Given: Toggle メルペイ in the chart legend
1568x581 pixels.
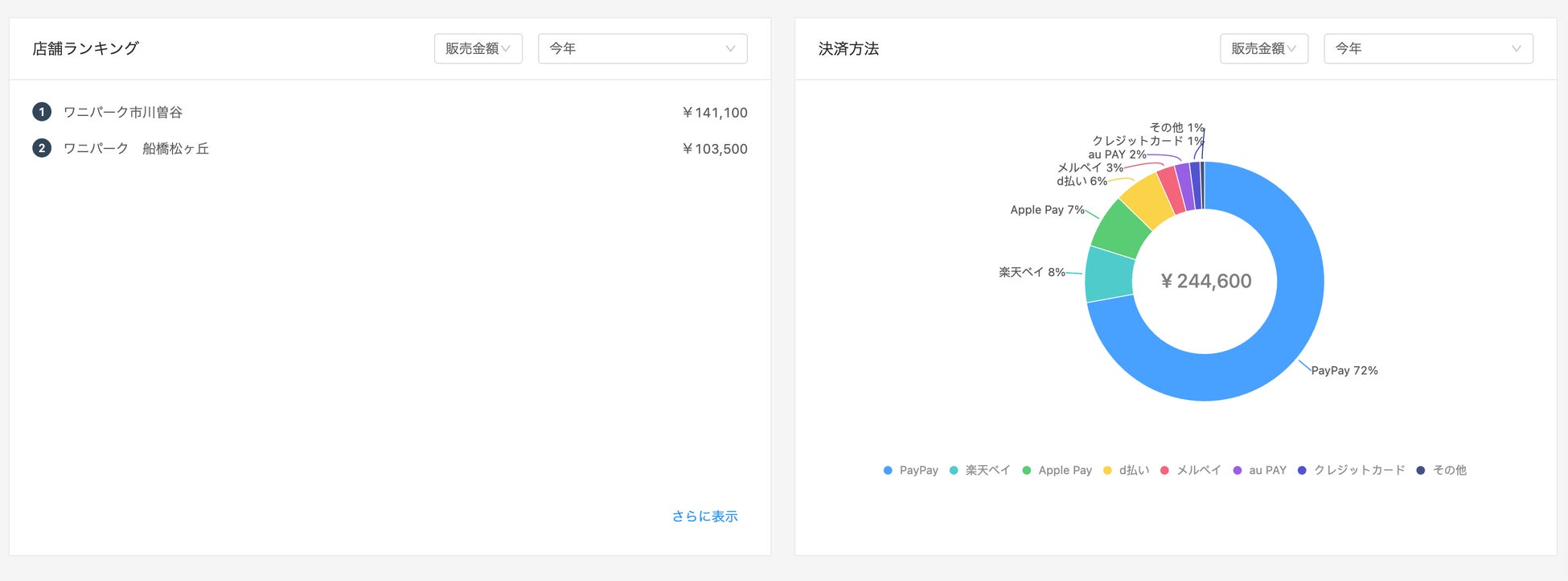Looking at the screenshot, I should coord(1191,470).
